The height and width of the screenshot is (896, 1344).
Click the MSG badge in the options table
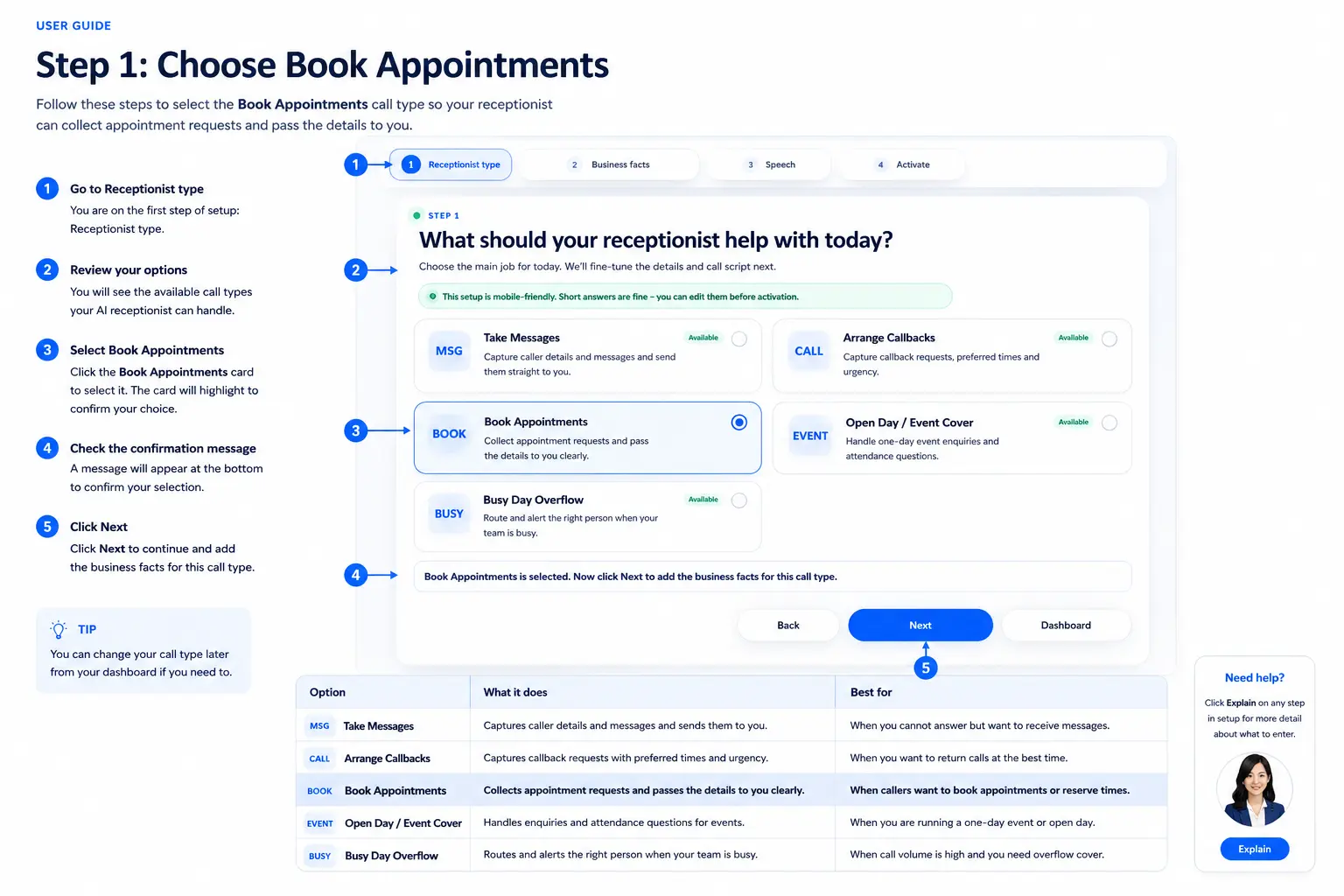319,726
